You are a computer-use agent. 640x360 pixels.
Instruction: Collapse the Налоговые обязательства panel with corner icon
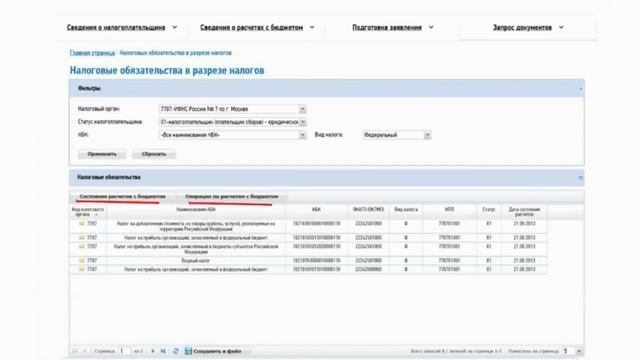tap(580, 178)
